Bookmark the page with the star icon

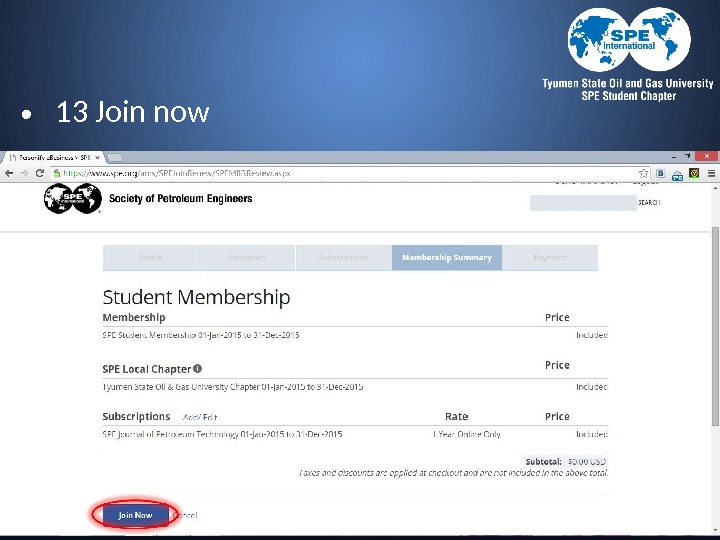tap(643, 174)
